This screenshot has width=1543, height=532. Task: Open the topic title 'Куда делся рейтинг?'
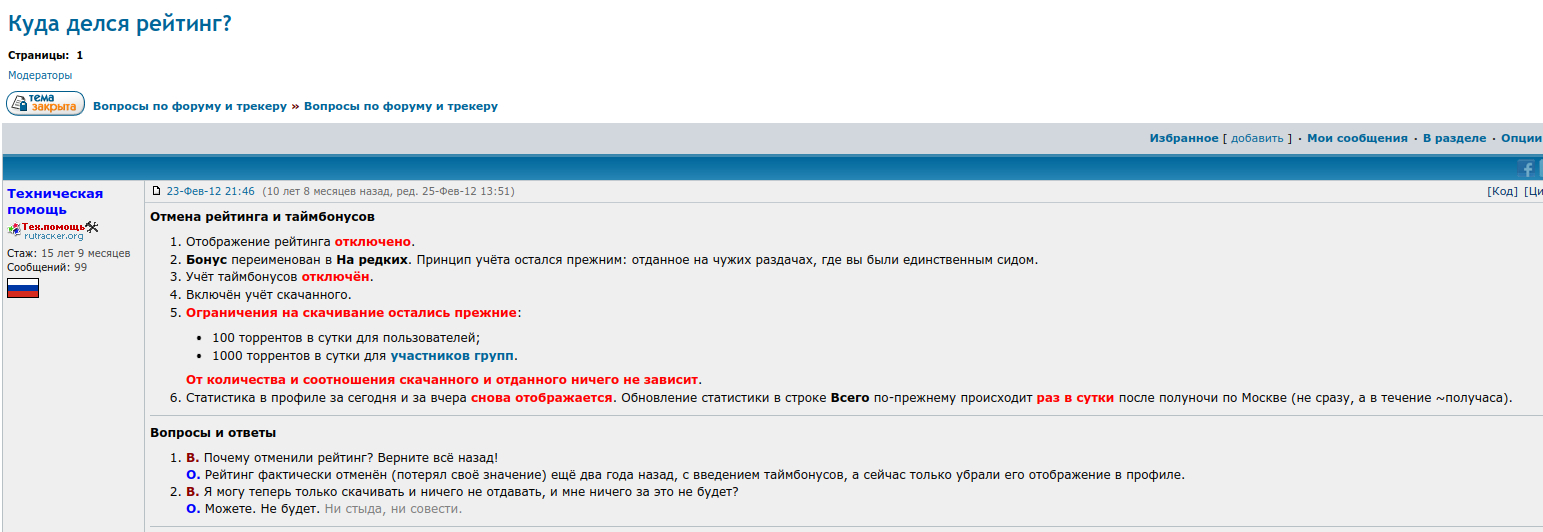click(120, 23)
